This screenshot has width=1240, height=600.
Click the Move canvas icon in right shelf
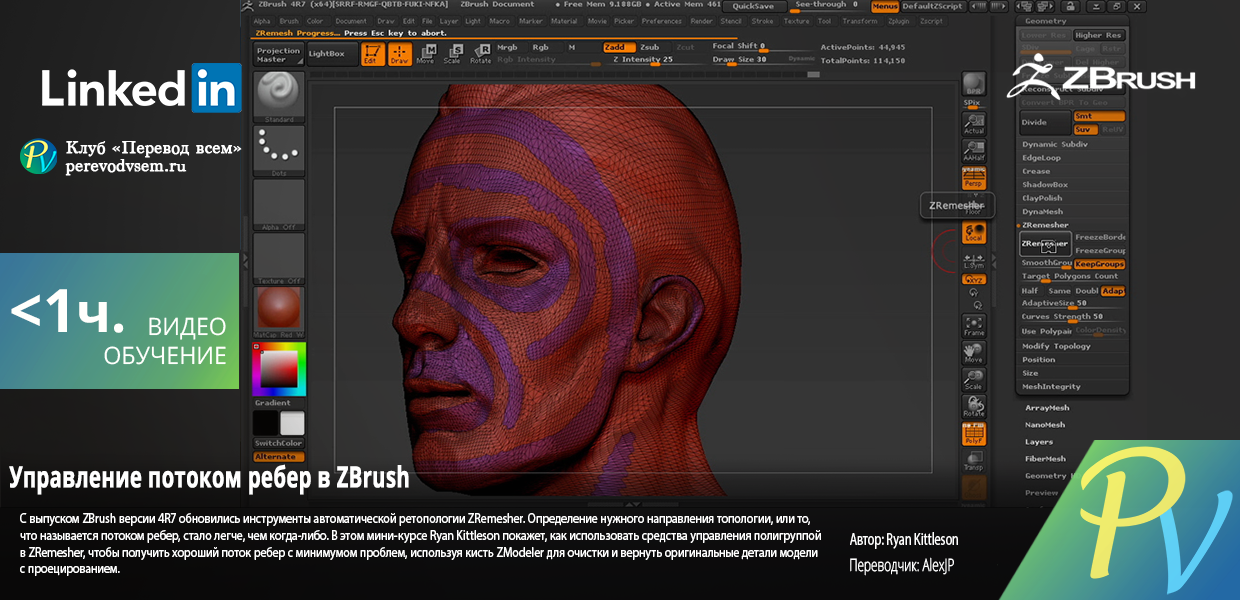pos(973,353)
